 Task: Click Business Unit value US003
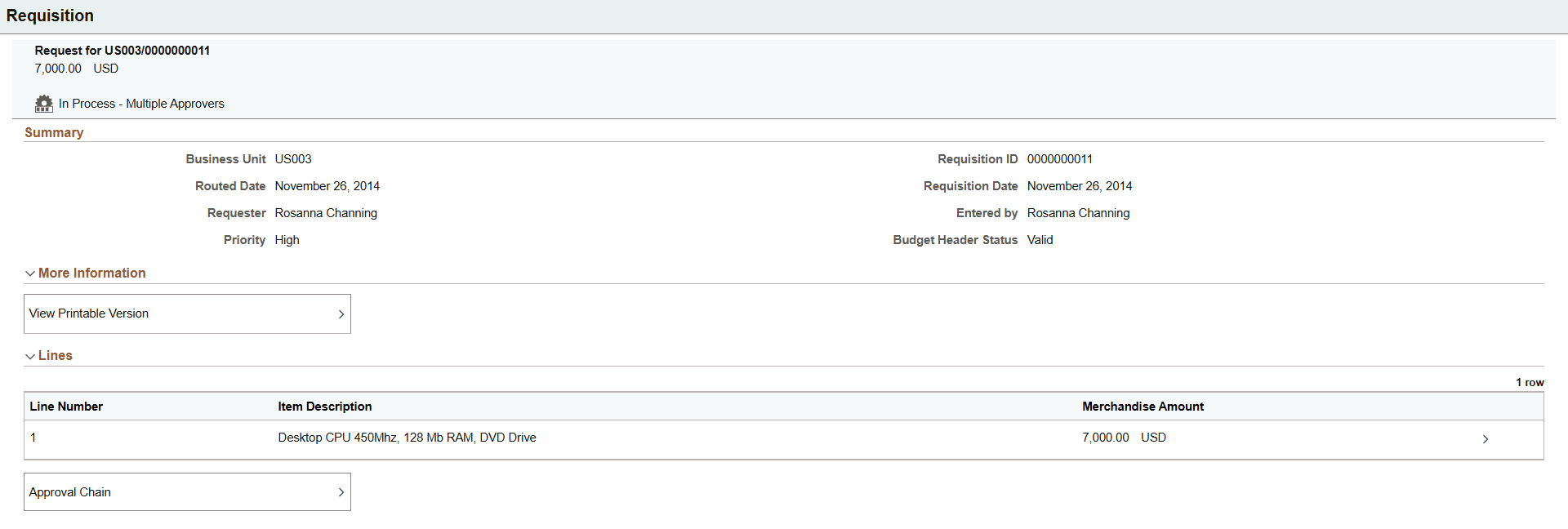tap(293, 159)
